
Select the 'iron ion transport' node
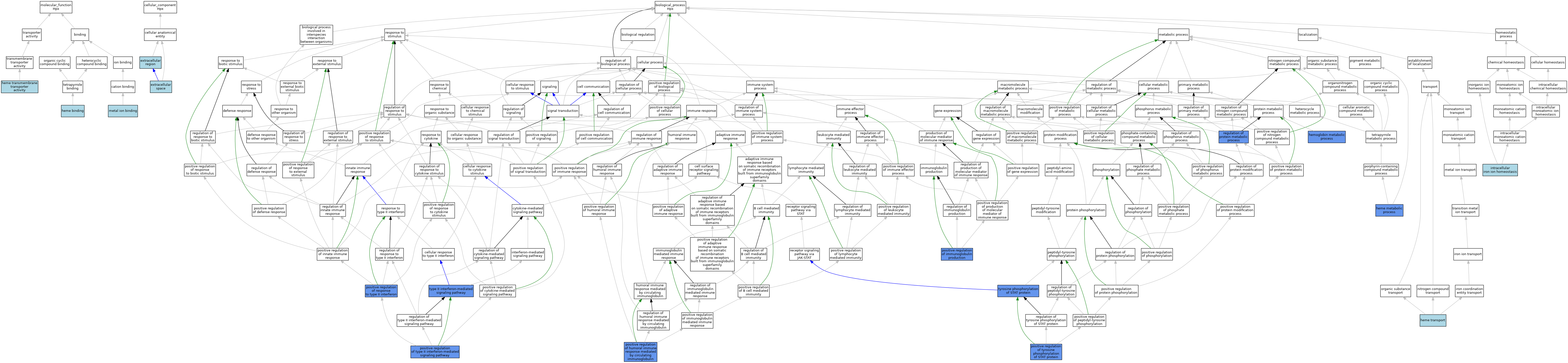(x=1468, y=254)
